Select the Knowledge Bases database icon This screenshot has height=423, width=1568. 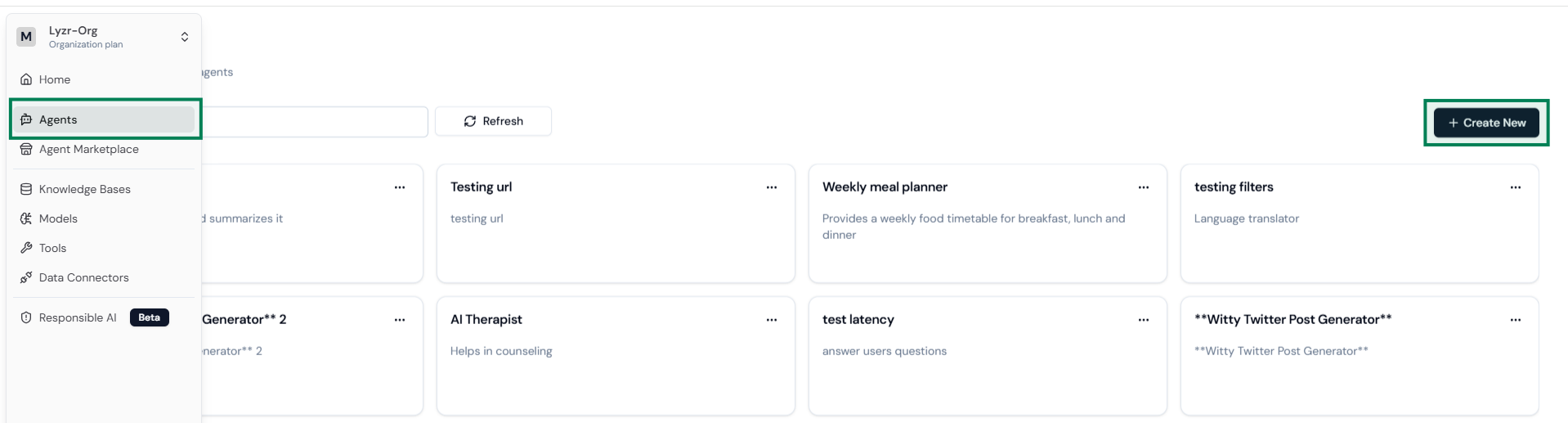click(x=26, y=189)
